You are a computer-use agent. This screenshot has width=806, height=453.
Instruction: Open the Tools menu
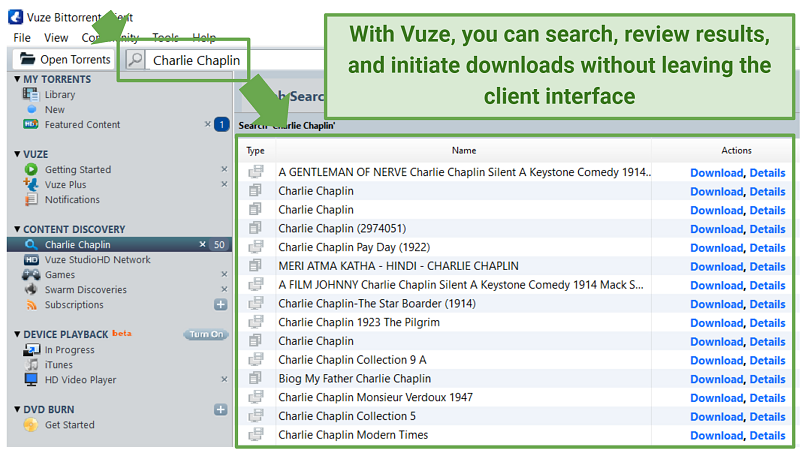pyautogui.click(x=165, y=38)
